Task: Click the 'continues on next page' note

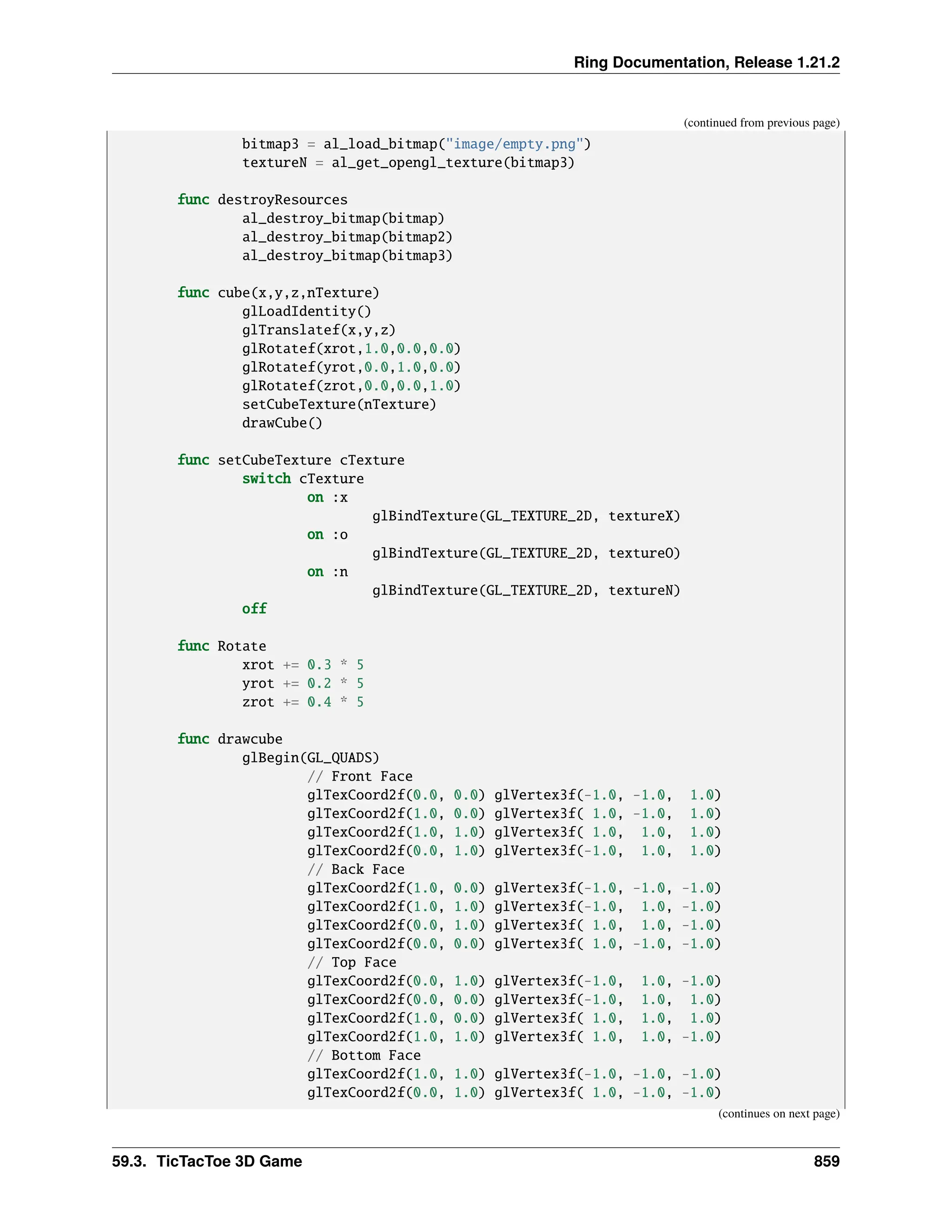Action: (x=778, y=1113)
